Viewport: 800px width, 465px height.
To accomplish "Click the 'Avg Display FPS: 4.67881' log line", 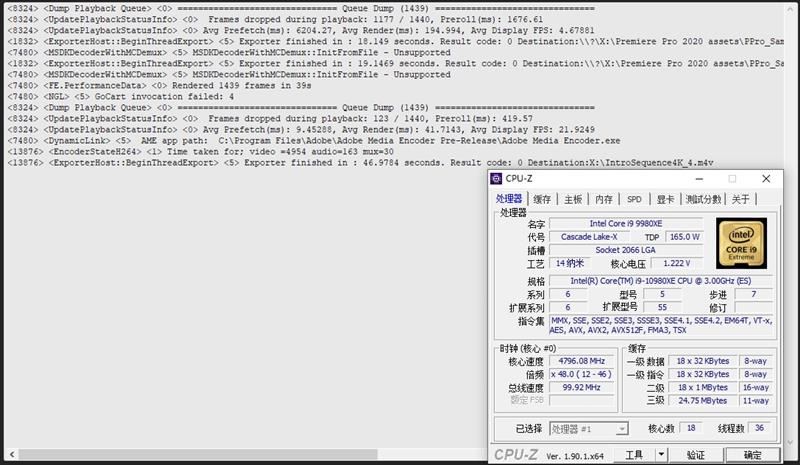I will 301,31.
